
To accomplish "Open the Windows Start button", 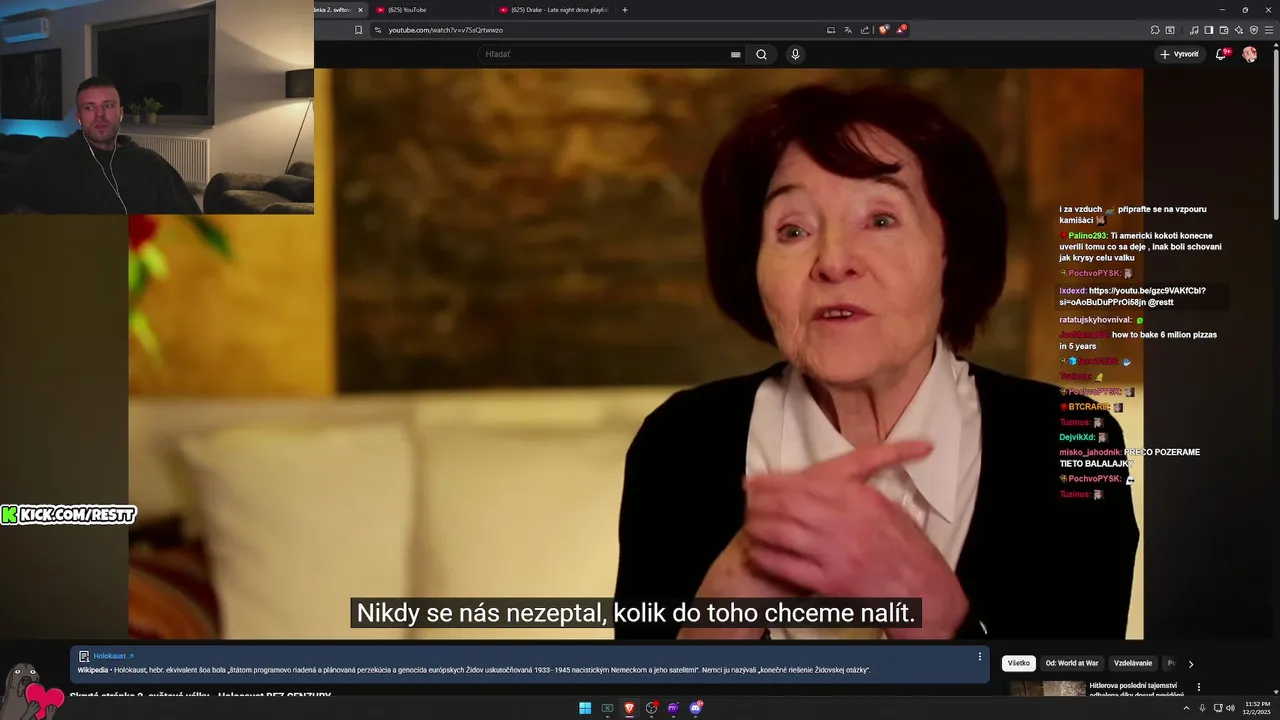I will (585, 708).
